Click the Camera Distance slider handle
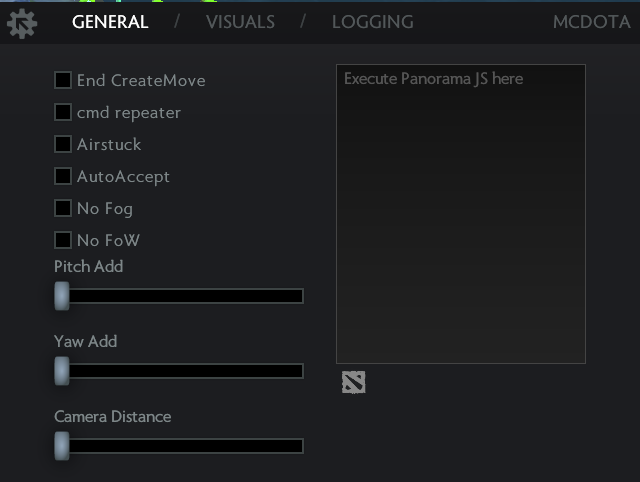Viewport: 640px width, 482px height. tap(62, 446)
